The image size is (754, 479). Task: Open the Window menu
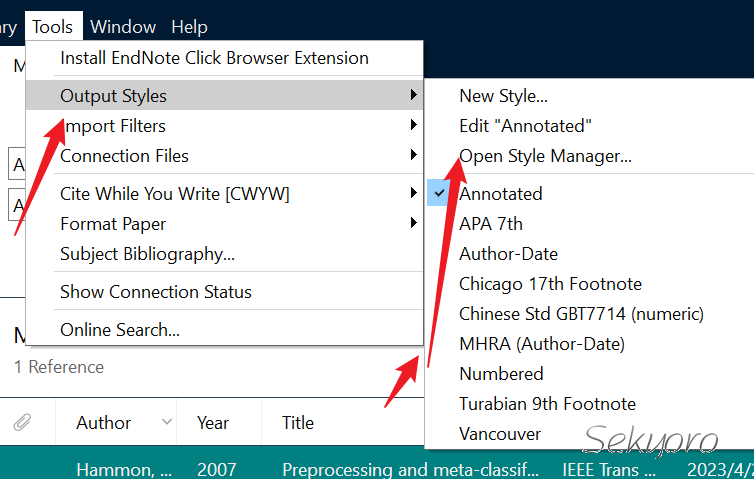(123, 27)
